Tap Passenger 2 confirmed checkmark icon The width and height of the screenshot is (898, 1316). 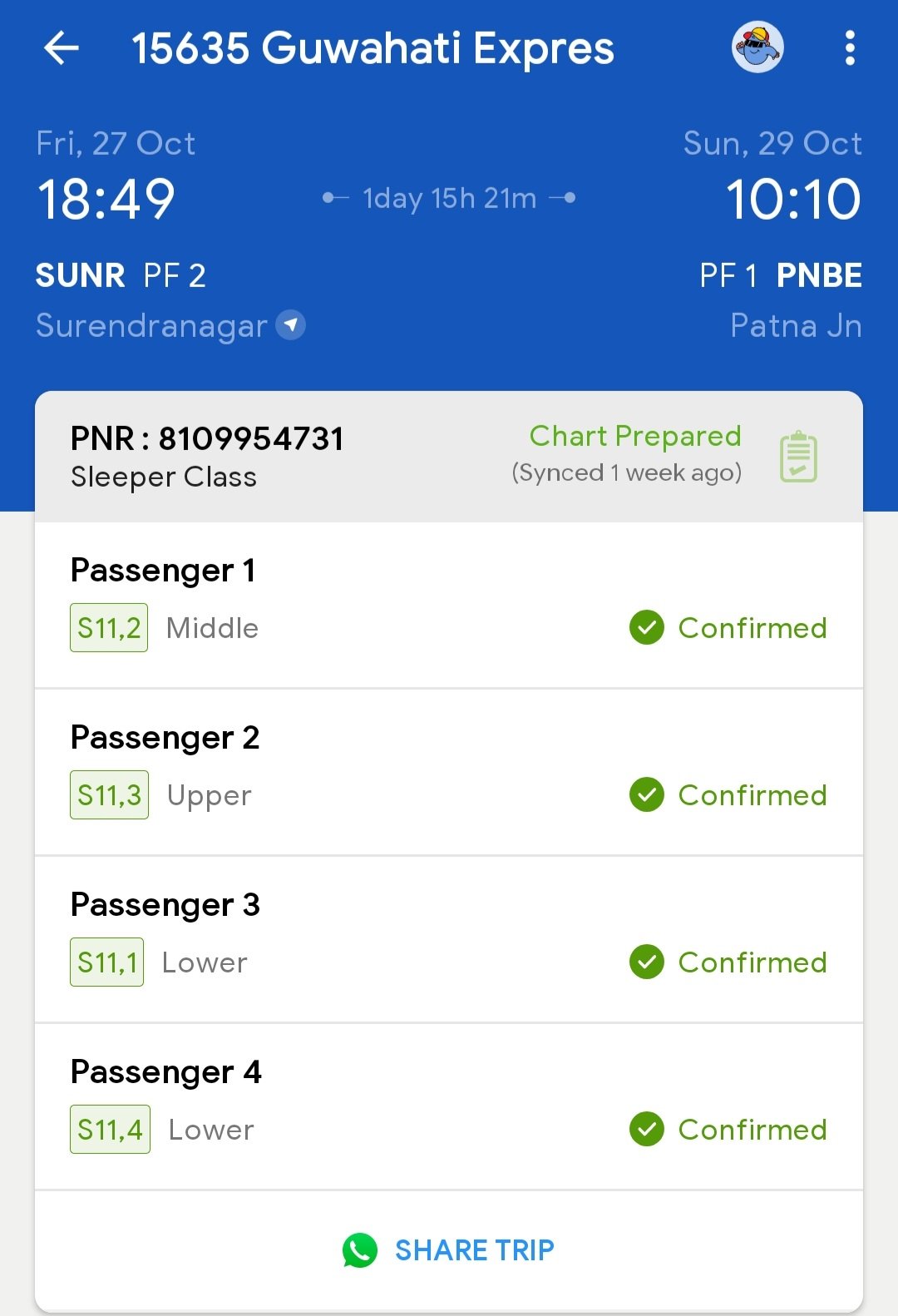647,794
